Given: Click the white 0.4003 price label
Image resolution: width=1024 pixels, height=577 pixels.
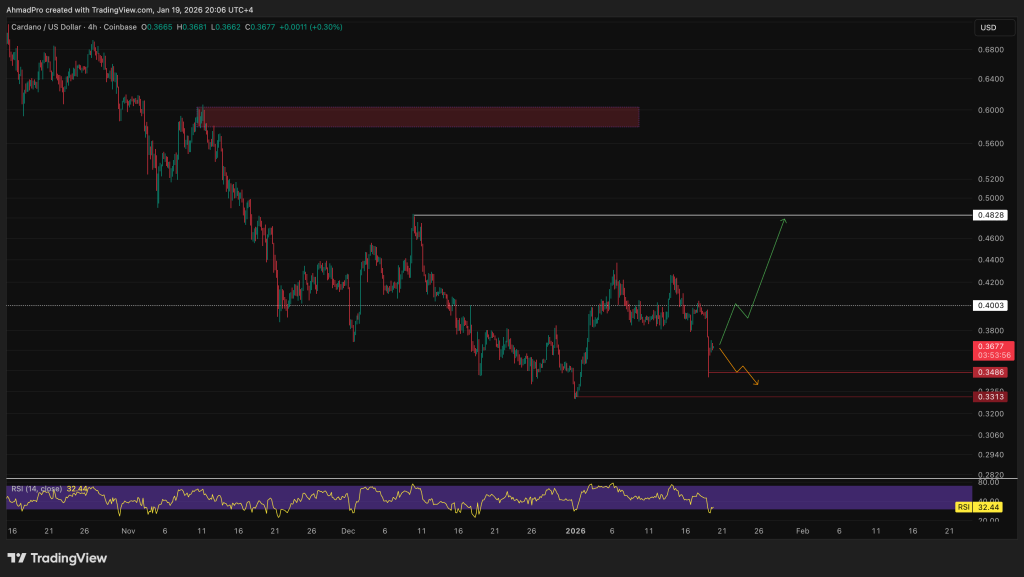Looking at the screenshot, I should (x=989, y=306).
